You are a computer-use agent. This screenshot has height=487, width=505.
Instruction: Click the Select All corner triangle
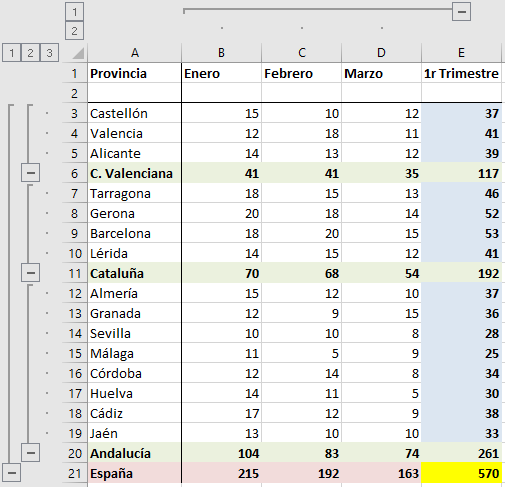pos(78,53)
